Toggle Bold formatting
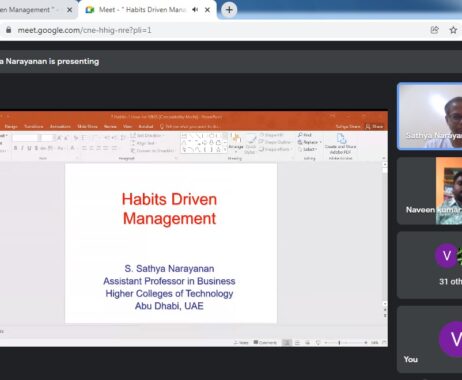This screenshot has width=462, height=380. [x=15, y=148]
